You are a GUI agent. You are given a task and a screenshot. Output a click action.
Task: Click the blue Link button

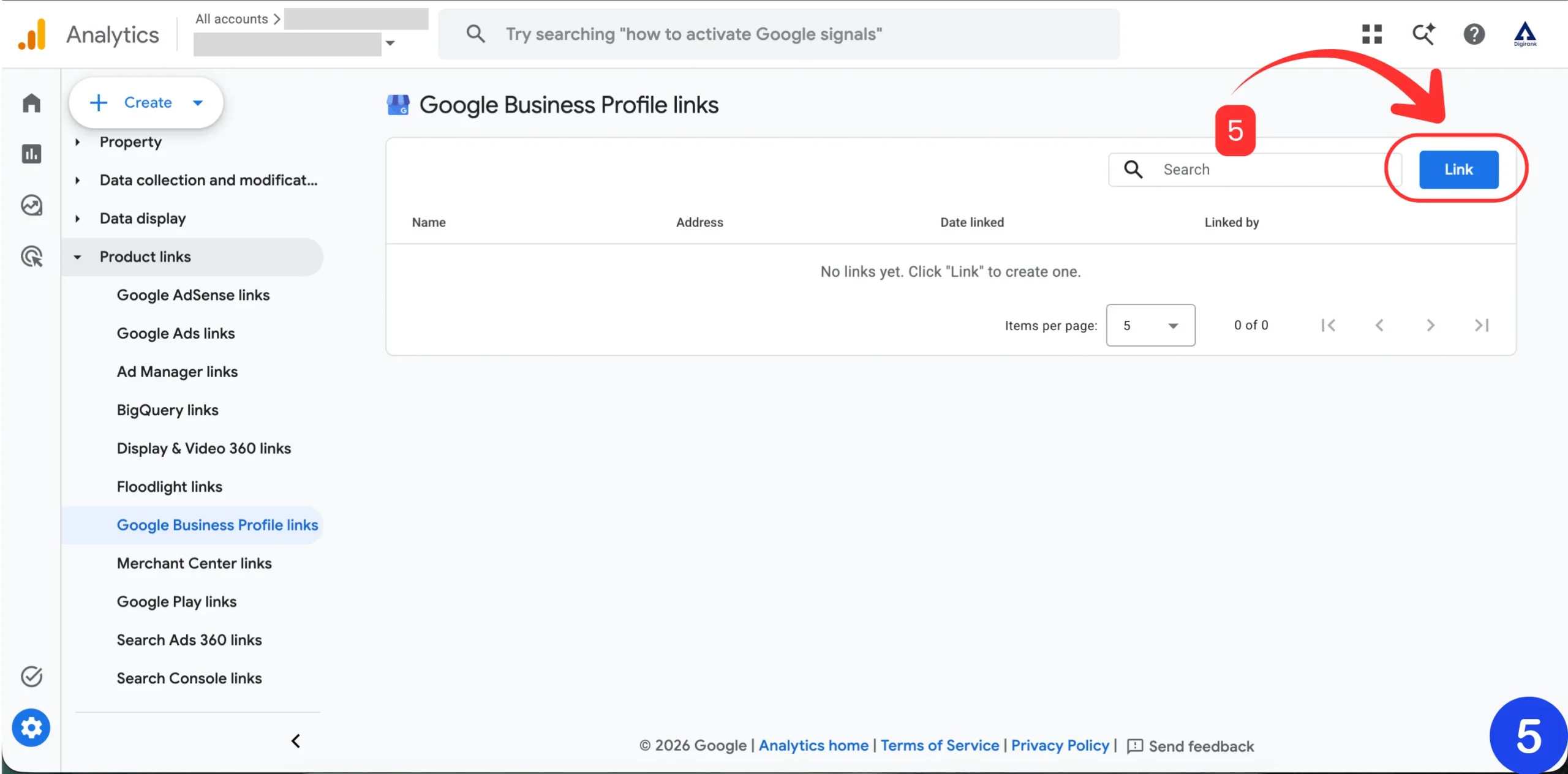point(1458,170)
